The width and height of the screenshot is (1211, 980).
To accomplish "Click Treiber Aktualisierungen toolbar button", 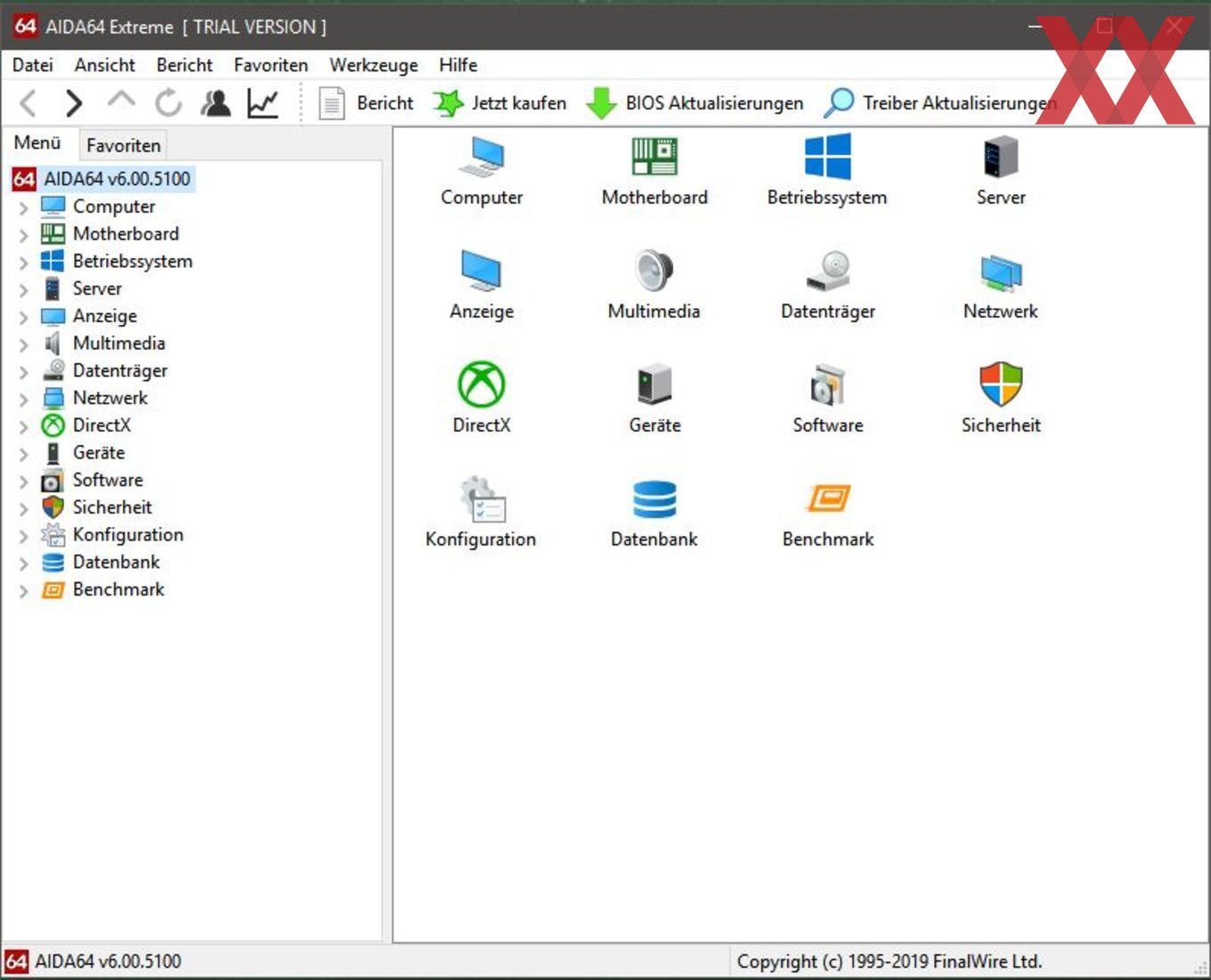I will 940,103.
